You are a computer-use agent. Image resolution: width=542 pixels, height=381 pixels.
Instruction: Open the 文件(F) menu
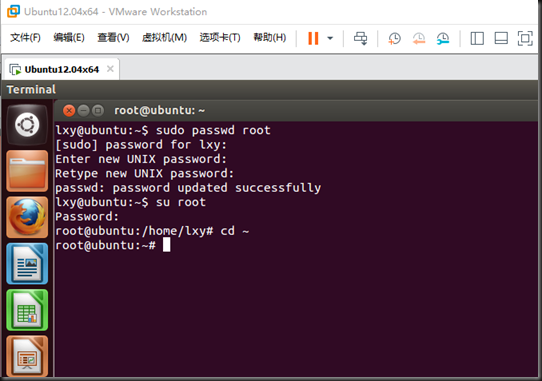coord(25,37)
